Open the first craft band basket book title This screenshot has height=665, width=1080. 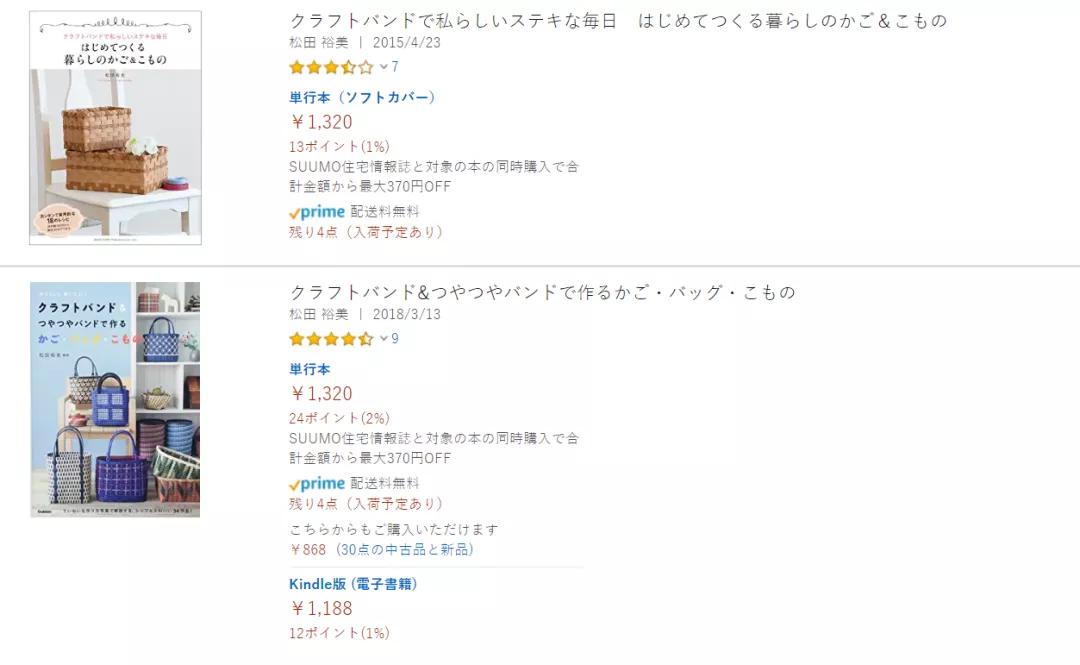coord(617,20)
